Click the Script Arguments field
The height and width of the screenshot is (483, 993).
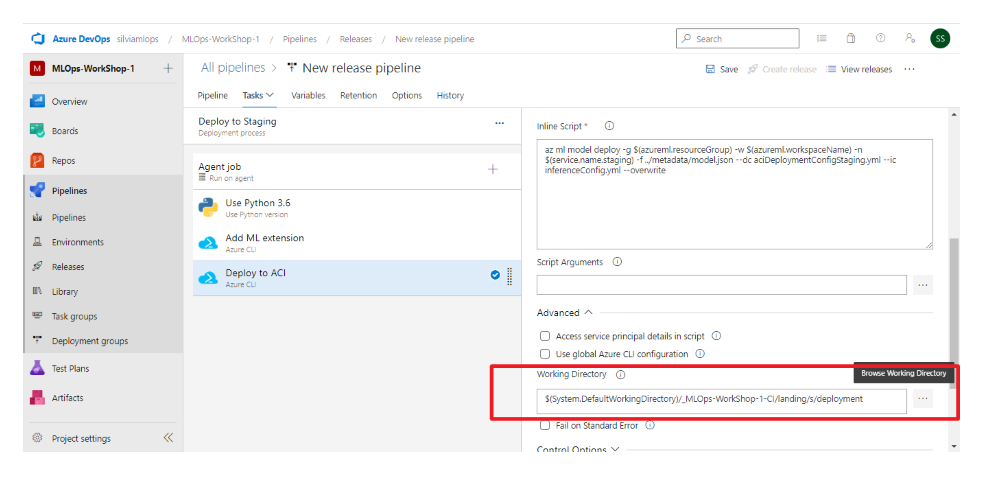pos(721,285)
